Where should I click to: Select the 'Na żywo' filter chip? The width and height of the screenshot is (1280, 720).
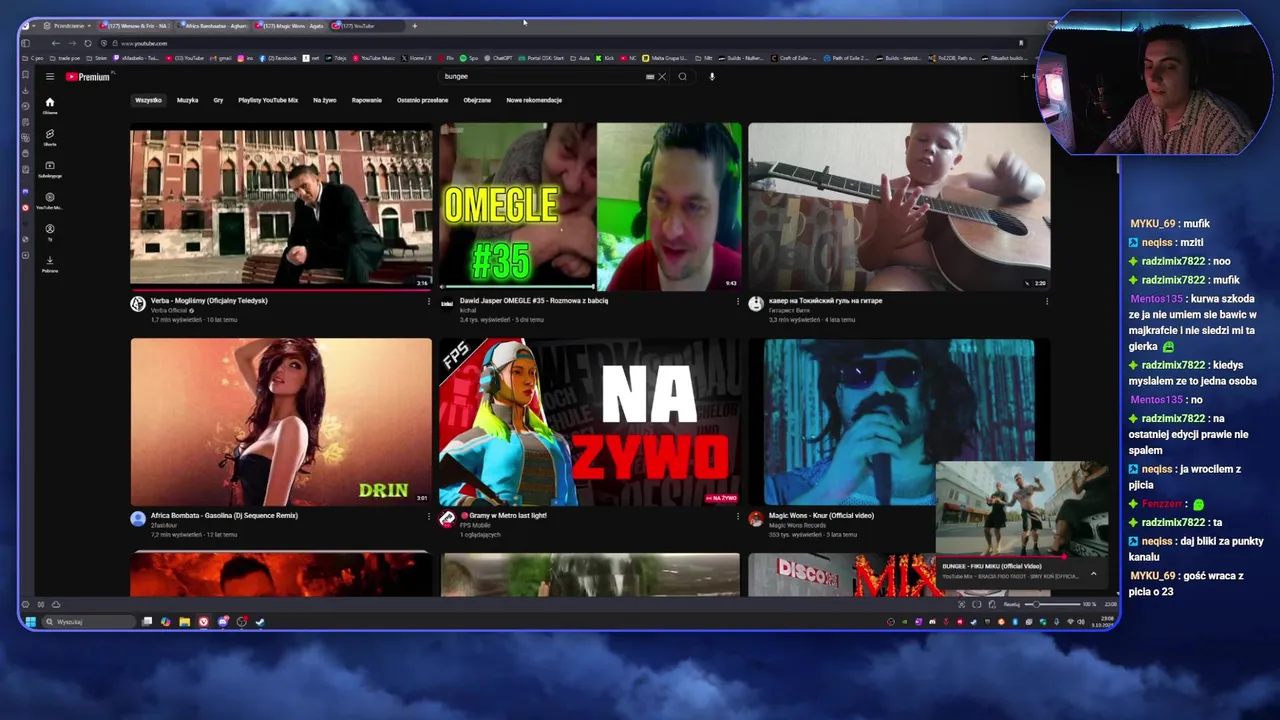324,100
